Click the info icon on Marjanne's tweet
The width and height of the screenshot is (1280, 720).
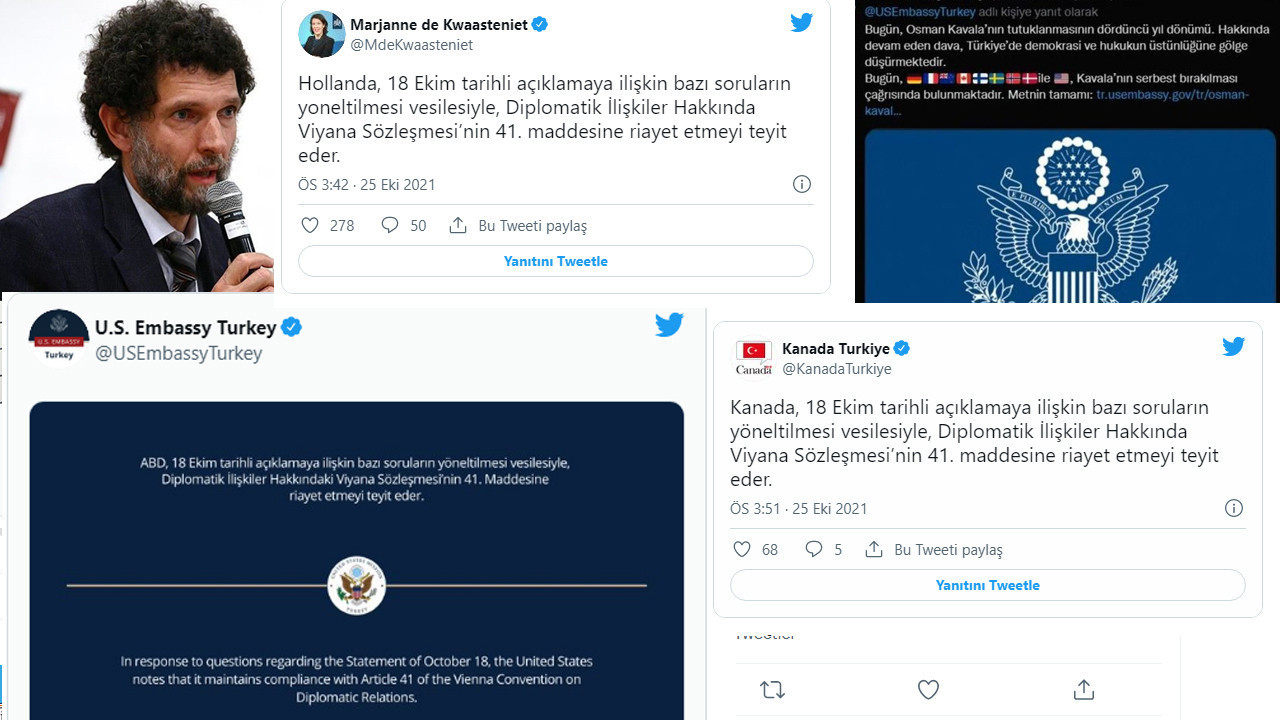point(801,184)
